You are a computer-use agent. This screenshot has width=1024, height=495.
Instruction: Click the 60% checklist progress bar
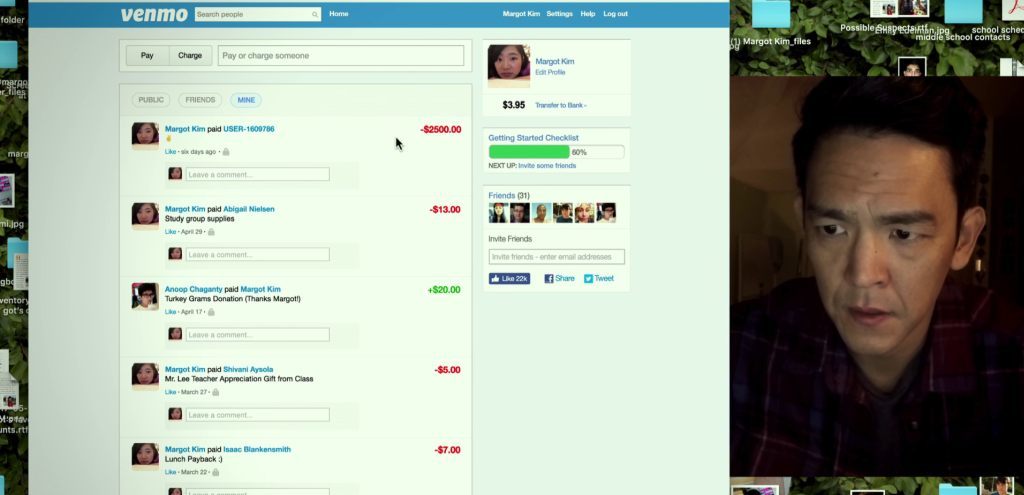click(x=556, y=152)
